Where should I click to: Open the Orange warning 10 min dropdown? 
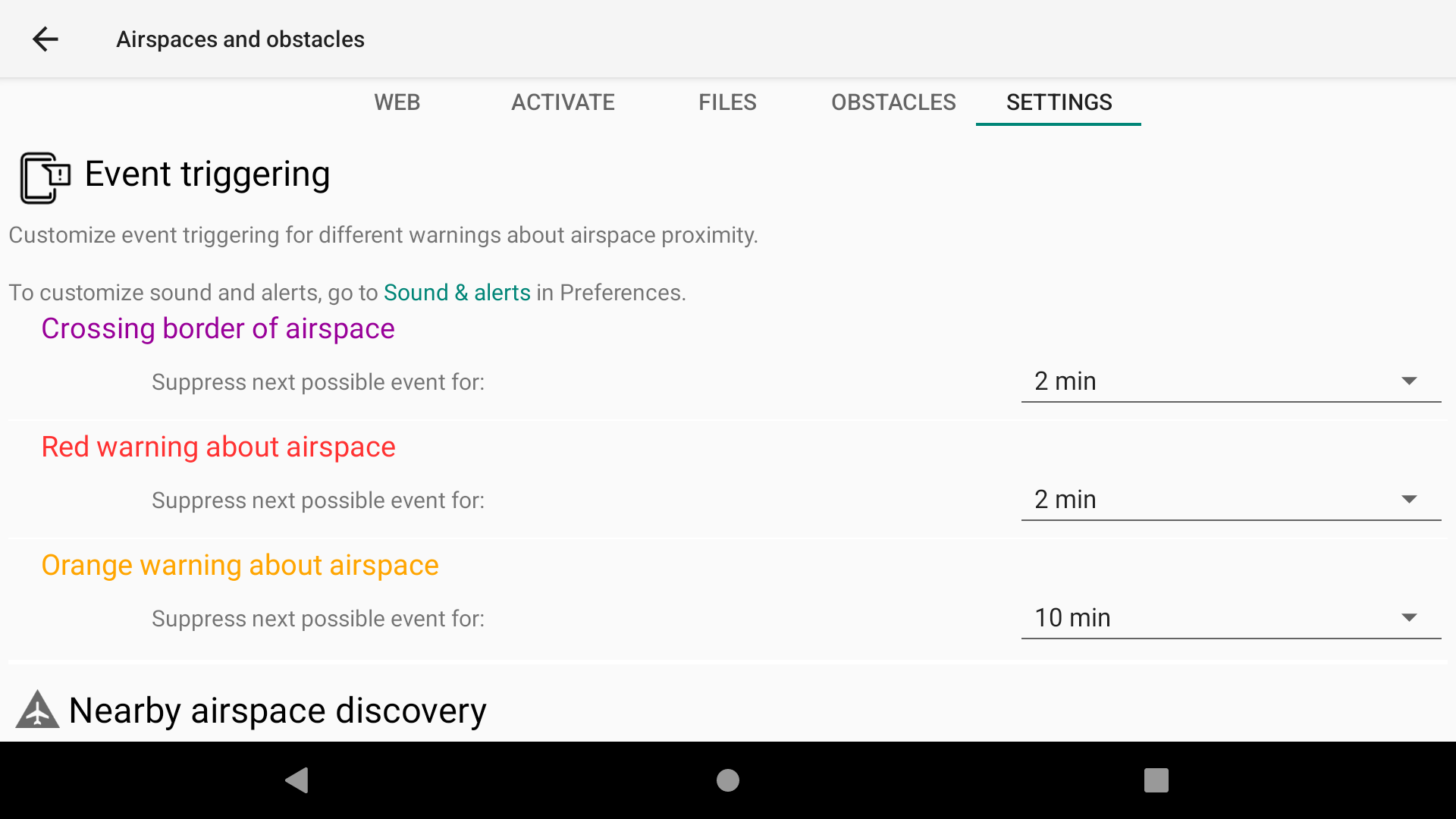point(1231,618)
